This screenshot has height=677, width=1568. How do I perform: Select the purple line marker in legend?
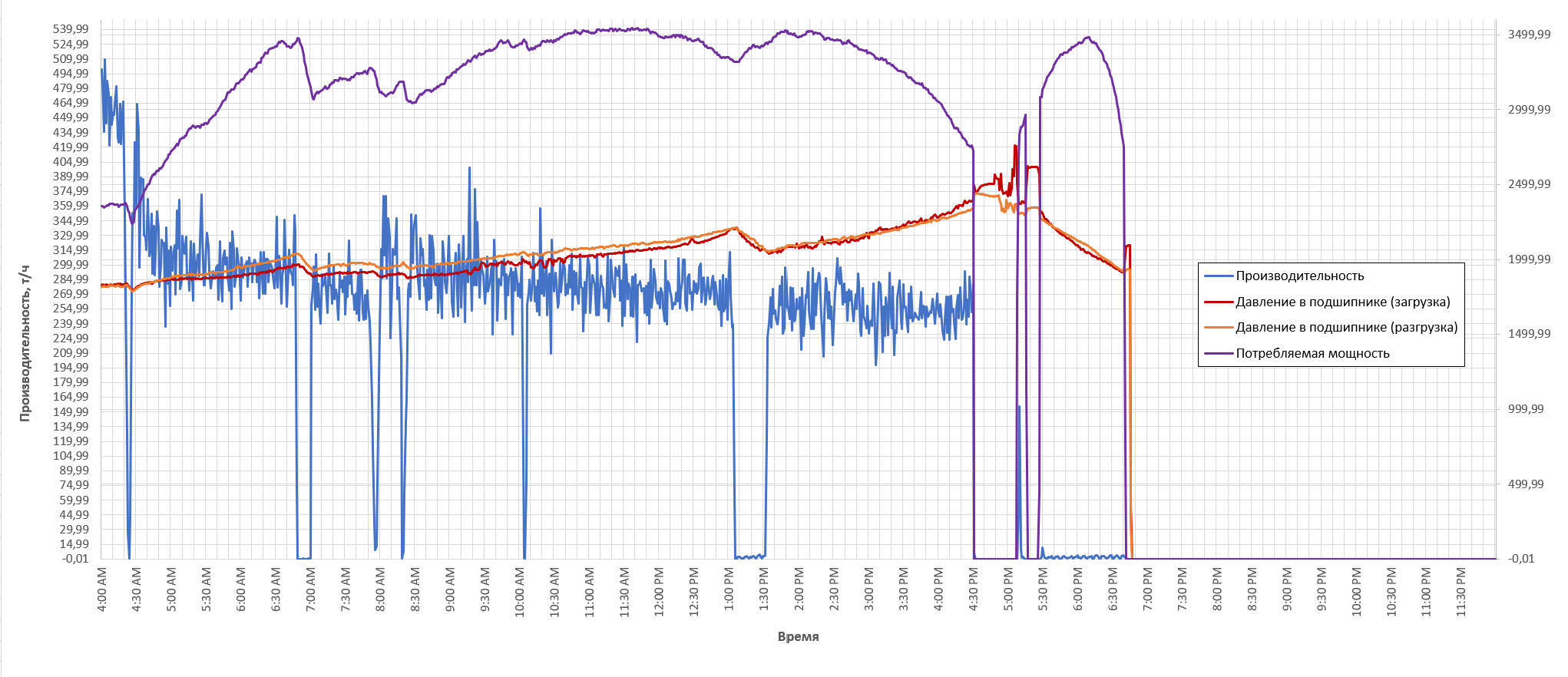click(x=1219, y=354)
